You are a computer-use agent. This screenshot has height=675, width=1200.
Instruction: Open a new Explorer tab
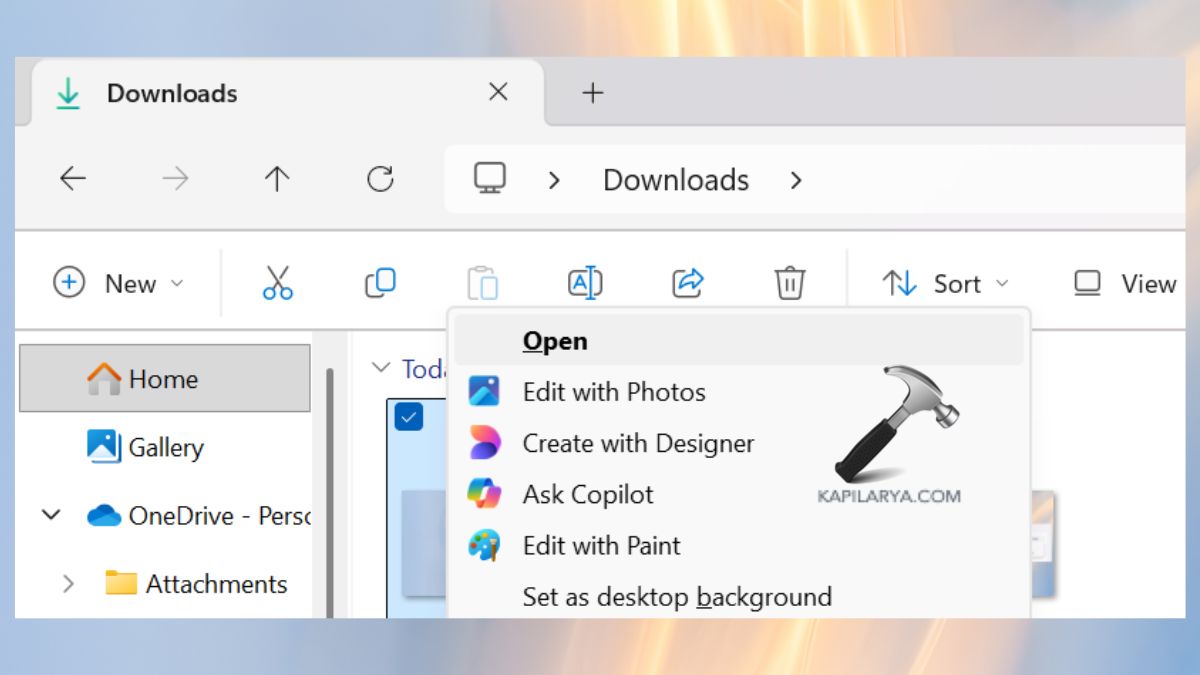click(593, 92)
